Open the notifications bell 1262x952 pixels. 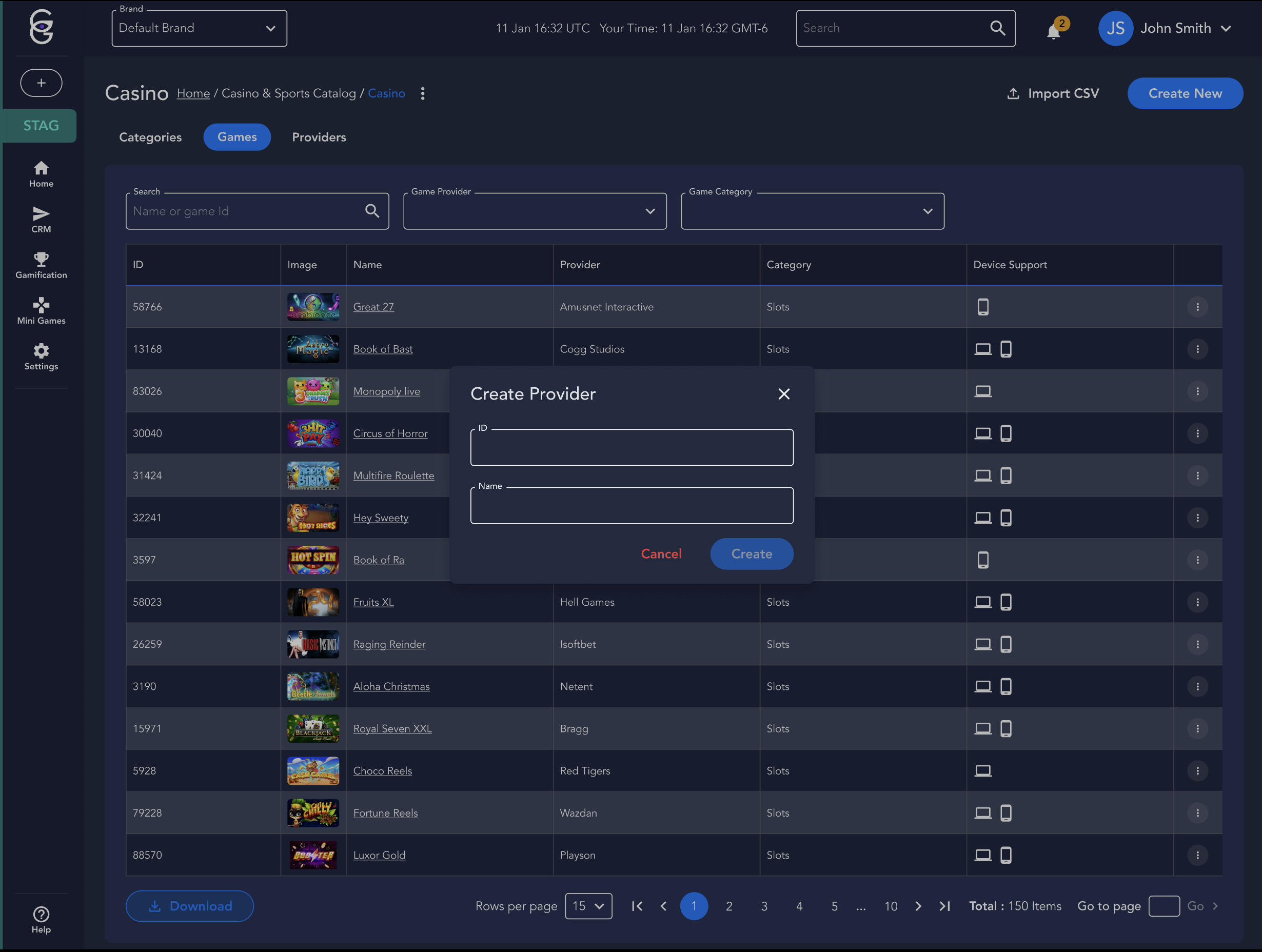[x=1054, y=30]
